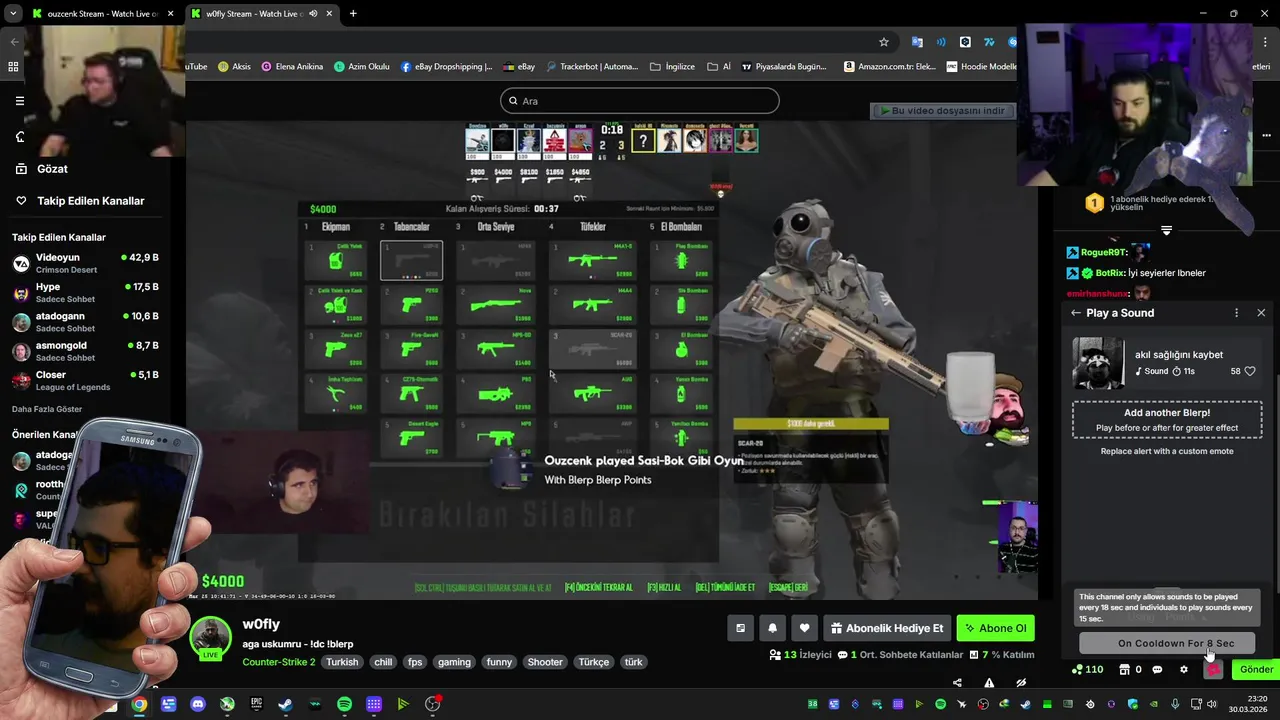This screenshot has height=720, width=1280.
Task: Send chat message with Gönder
Action: point(1256,670)
